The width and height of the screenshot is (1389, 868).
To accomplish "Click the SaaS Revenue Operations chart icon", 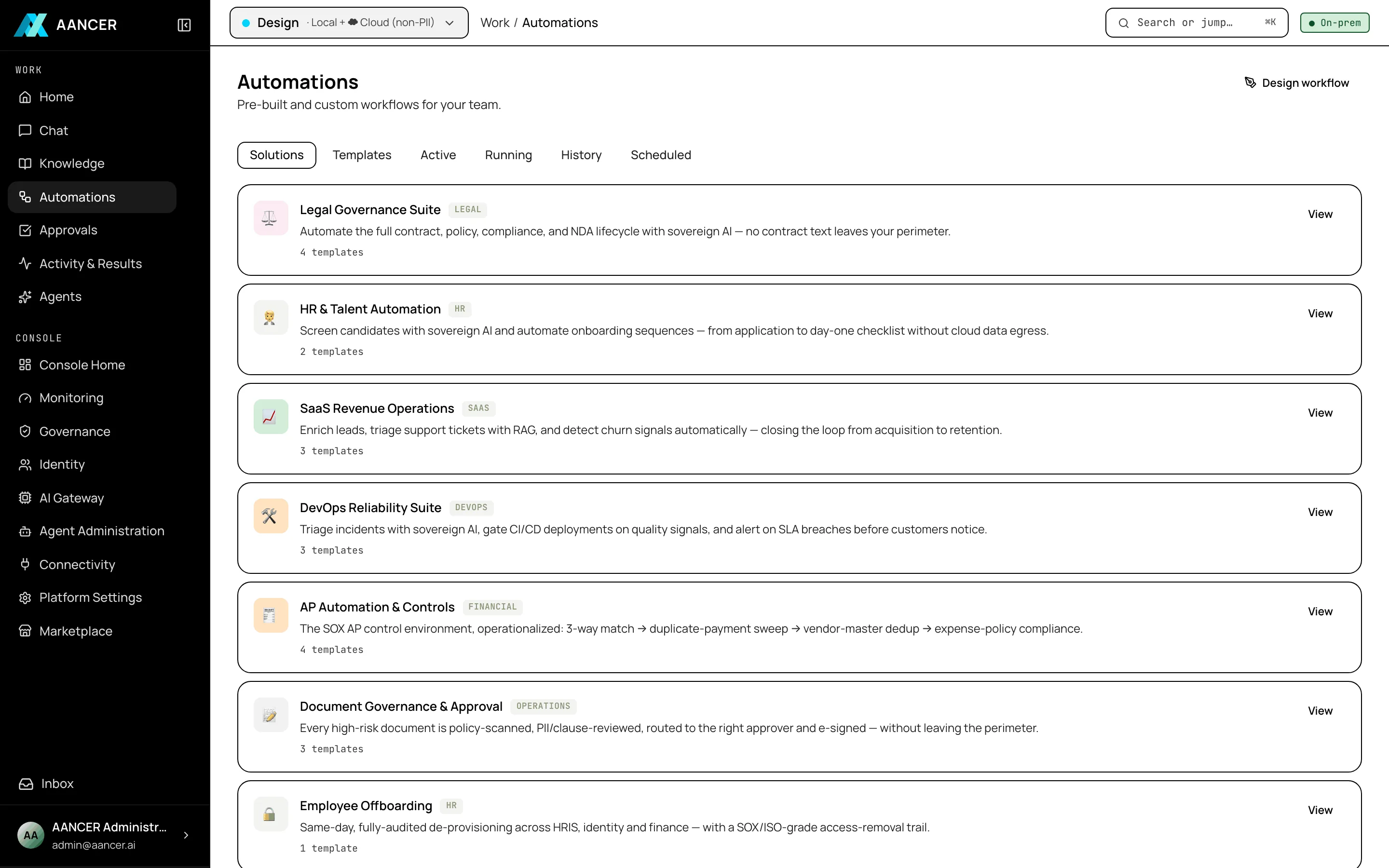I will 271,417.
